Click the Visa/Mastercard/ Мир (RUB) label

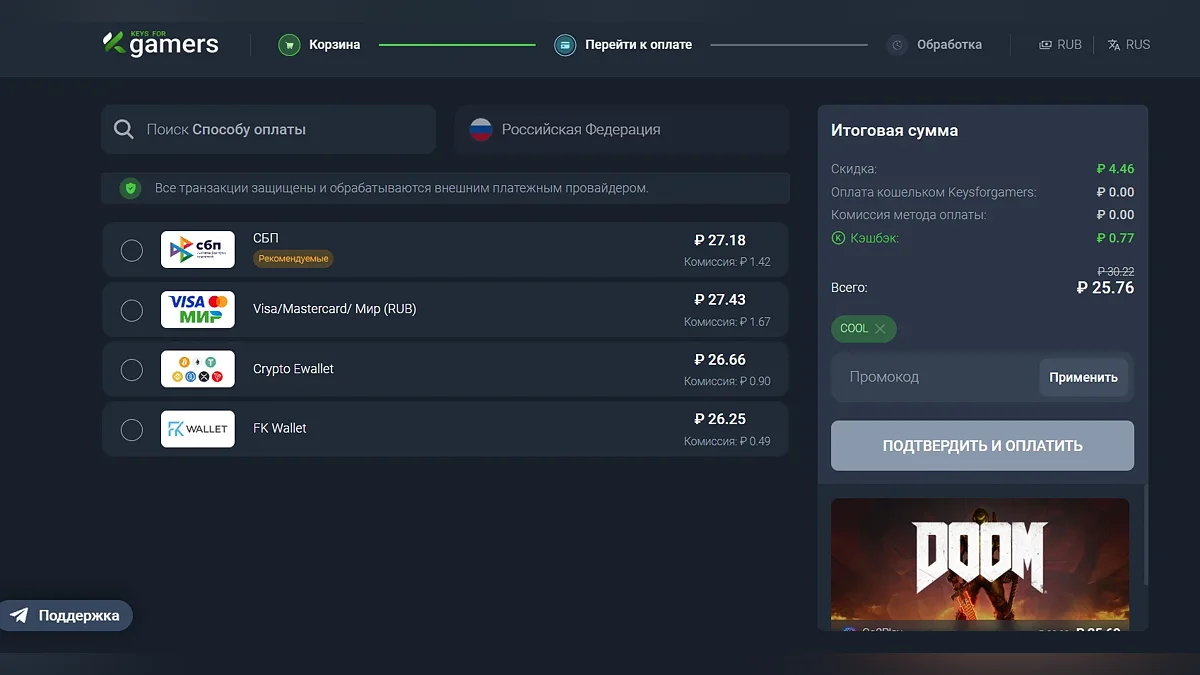(335, 309)
